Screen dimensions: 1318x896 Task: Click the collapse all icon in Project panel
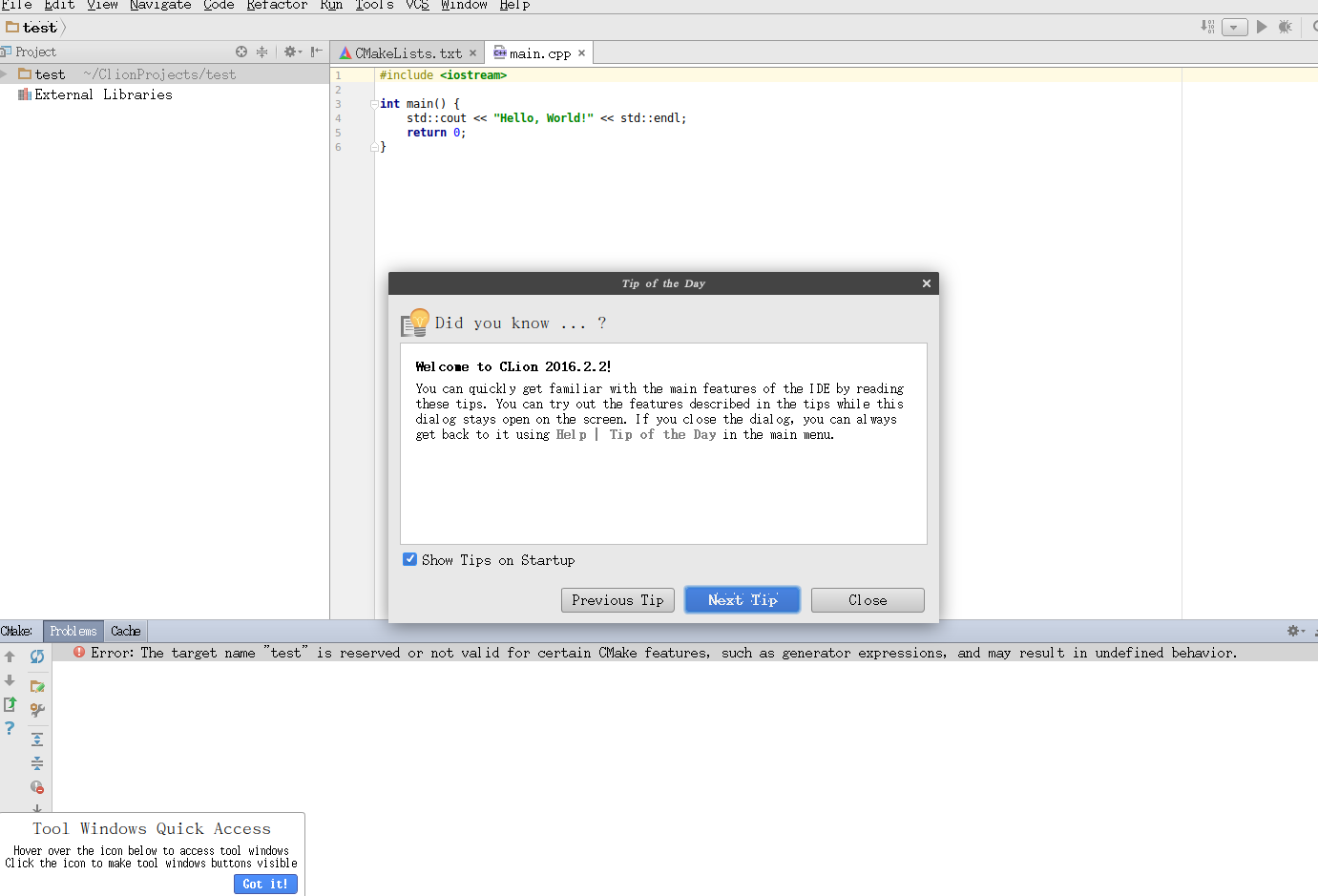(262, 52)
